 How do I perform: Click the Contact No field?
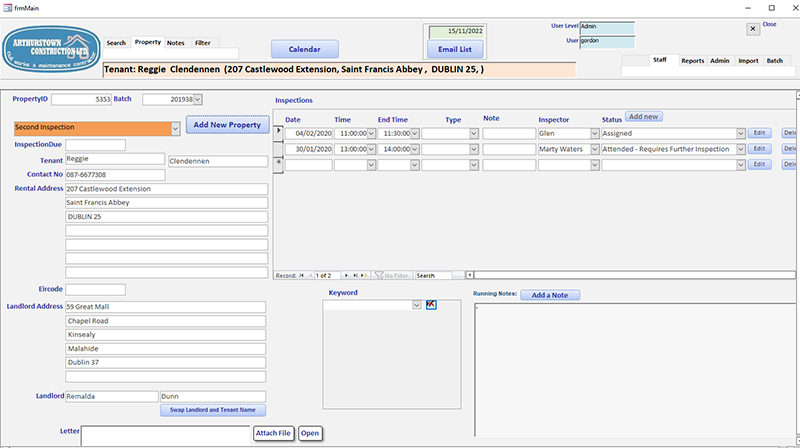coord(115,175)
